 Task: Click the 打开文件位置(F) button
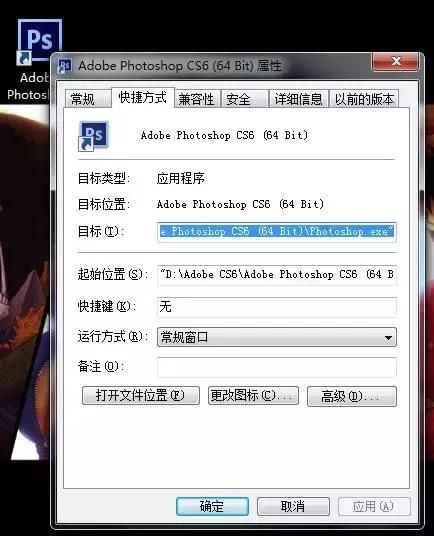[141, 396]
